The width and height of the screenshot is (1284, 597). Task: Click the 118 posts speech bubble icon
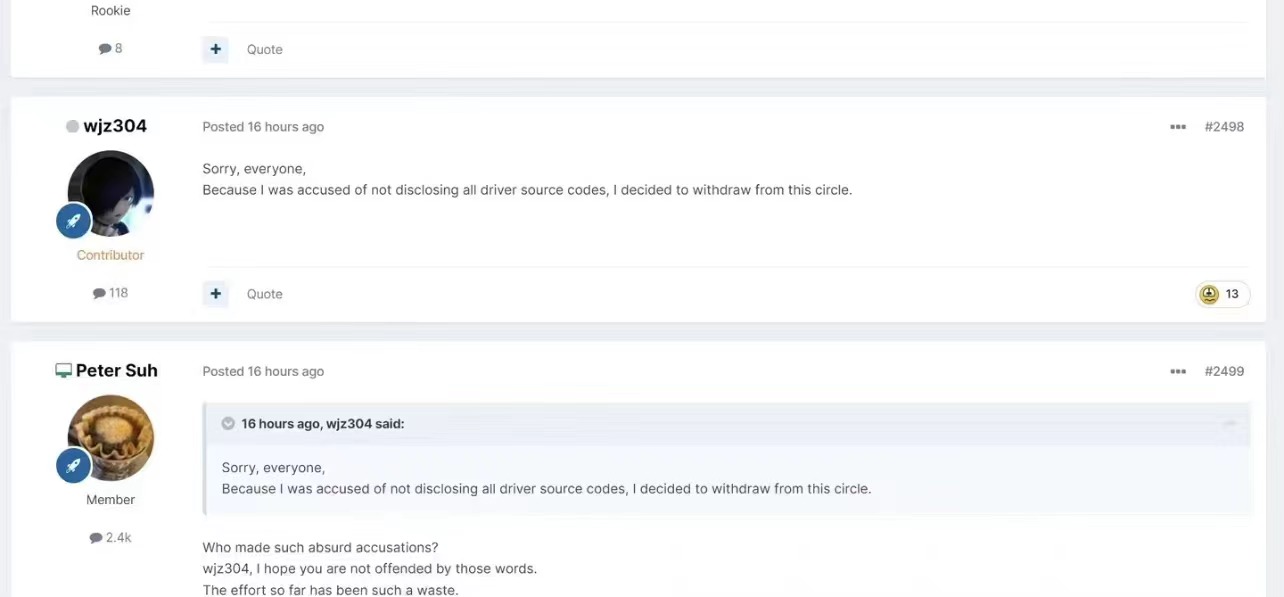(99, 293)
